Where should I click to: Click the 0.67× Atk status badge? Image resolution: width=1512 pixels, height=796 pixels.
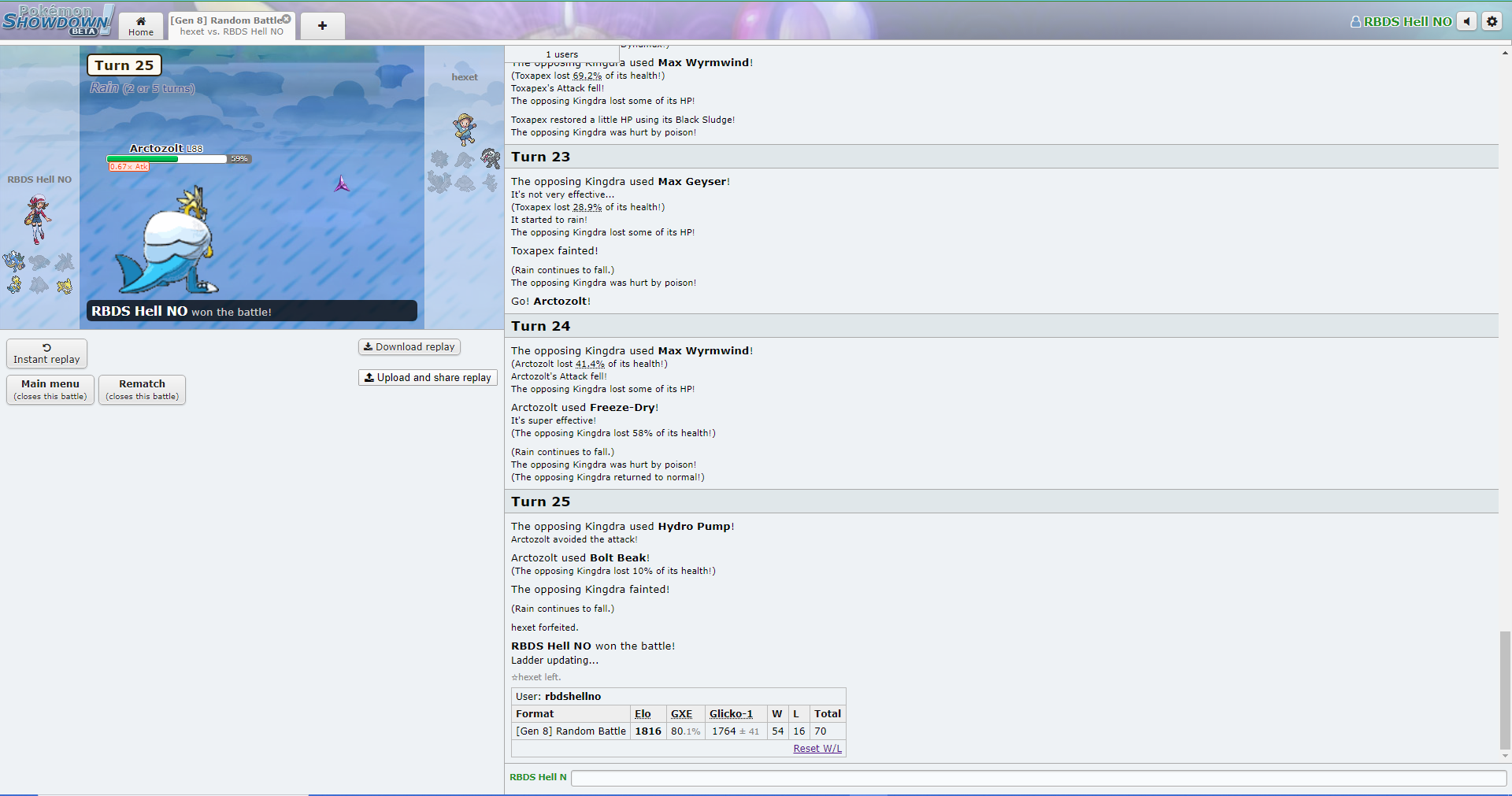[x=128, y=167]
